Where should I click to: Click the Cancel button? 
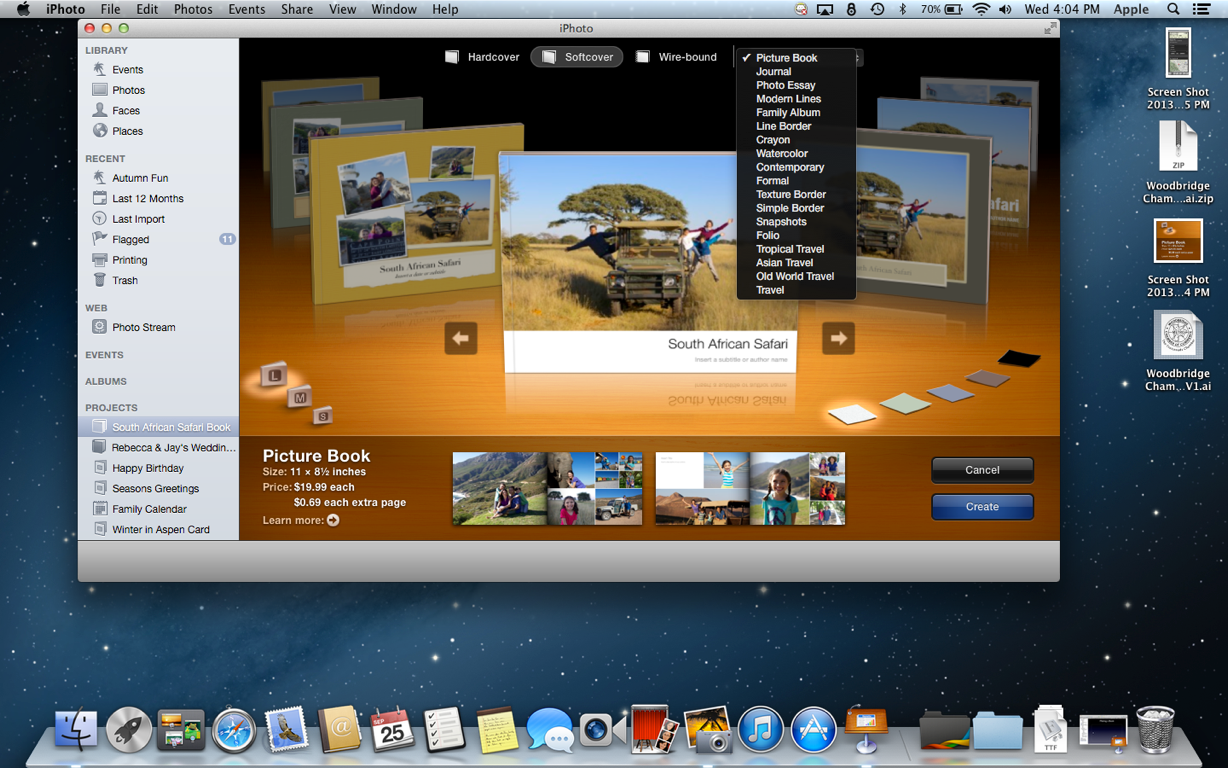click(x=982, y=470)
